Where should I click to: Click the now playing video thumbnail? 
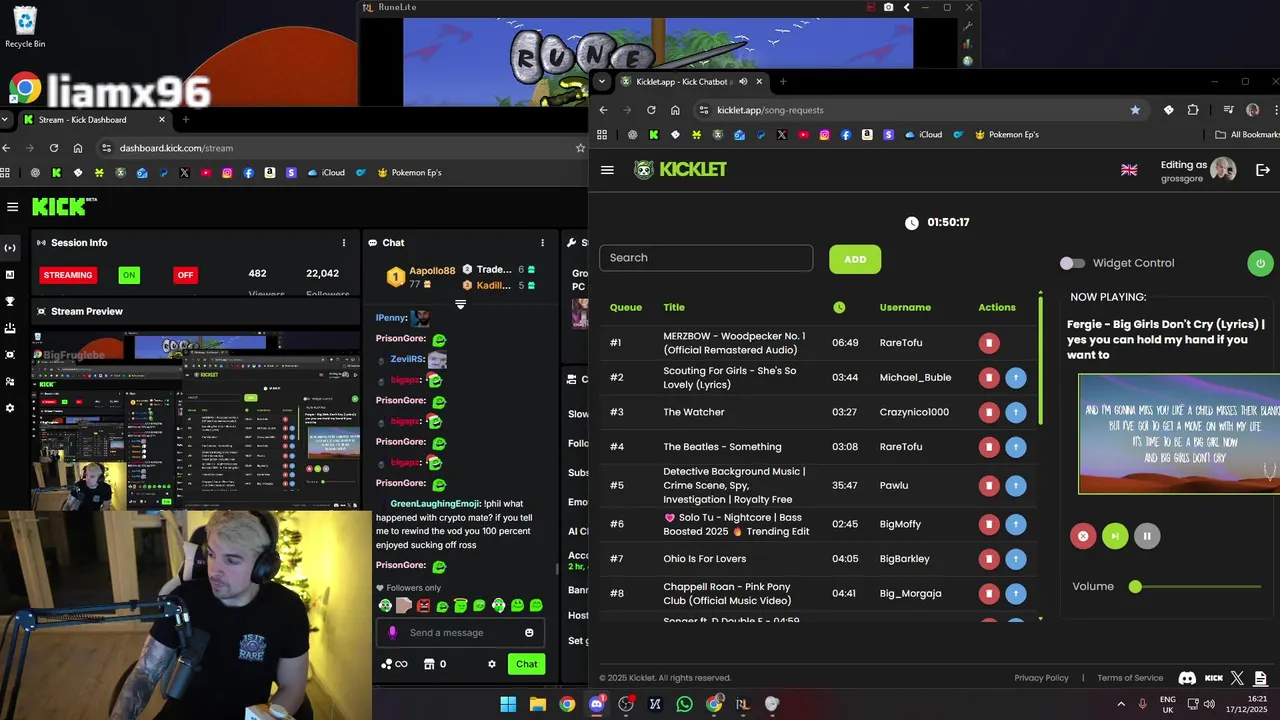click(1179, 434)
